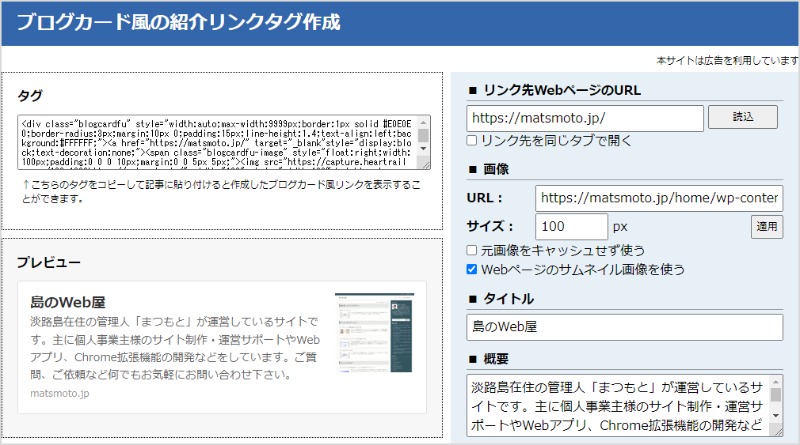Click the 読込 button to load URL
This screenshot has width=800, height=445.
(x=742, y=117)
